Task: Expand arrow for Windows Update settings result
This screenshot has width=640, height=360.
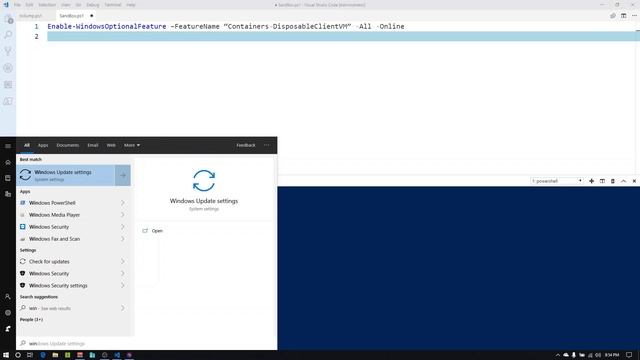Action: click(x=123, y=176)
